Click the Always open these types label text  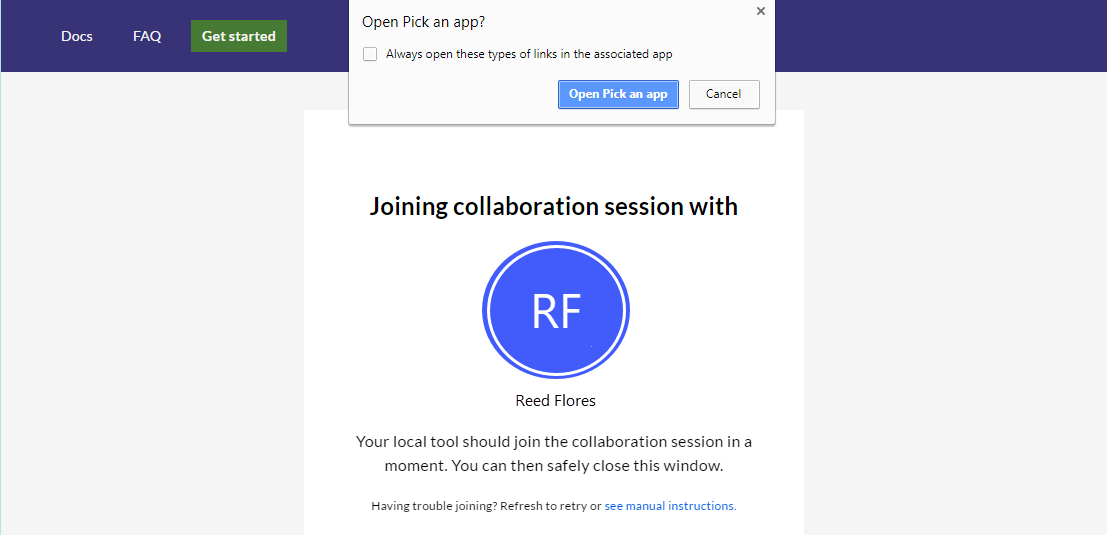pos(529,54)
